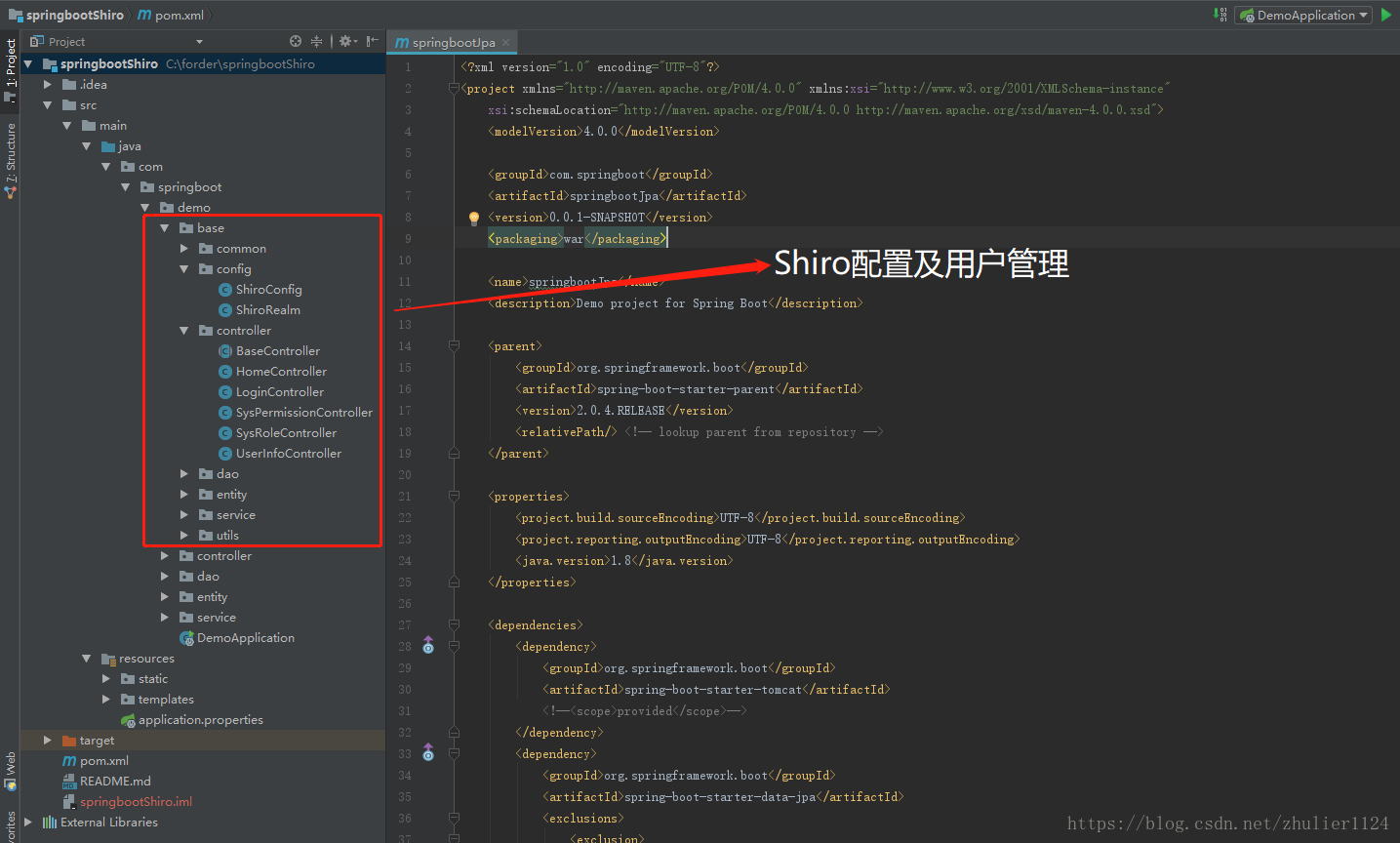Toggle the Structure side tab

(x=10, y=160)
